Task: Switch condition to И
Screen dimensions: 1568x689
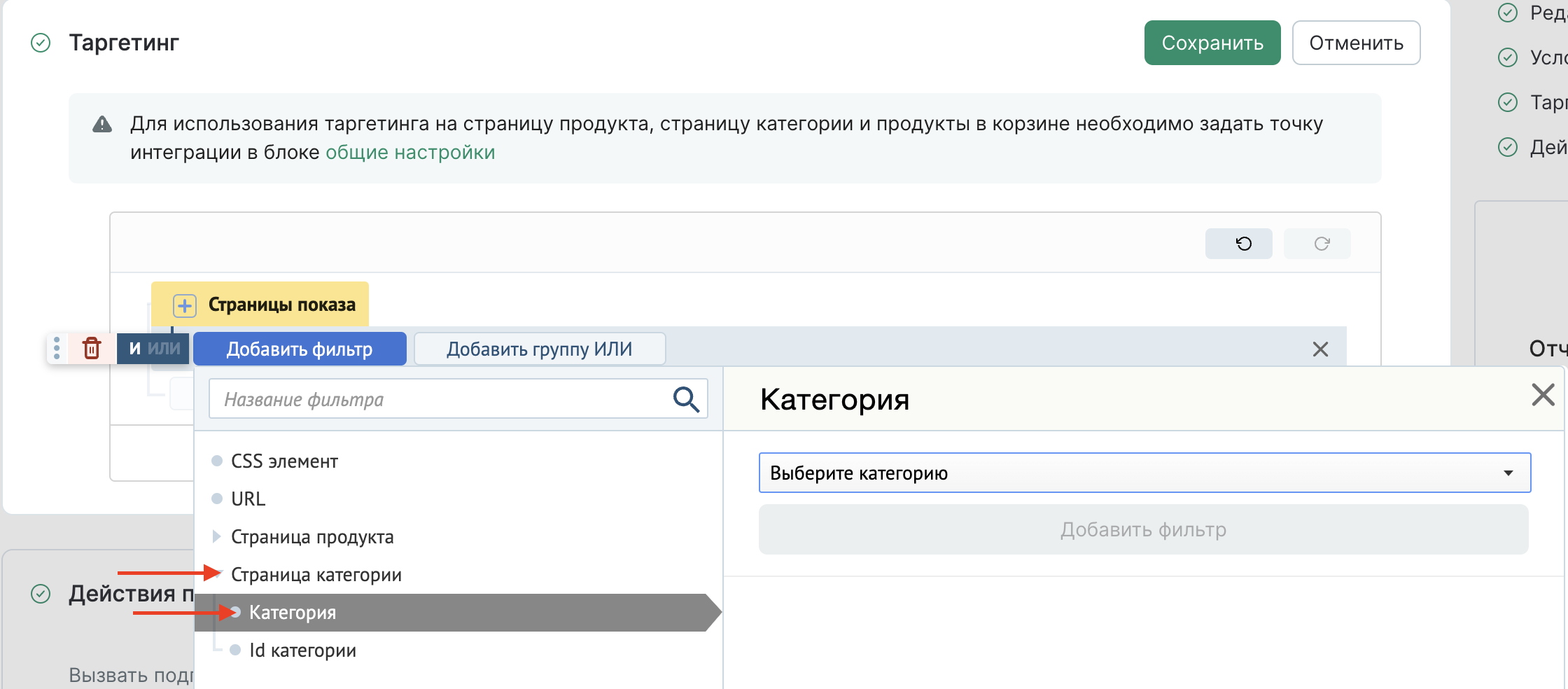Action: [x=135, y=348]
